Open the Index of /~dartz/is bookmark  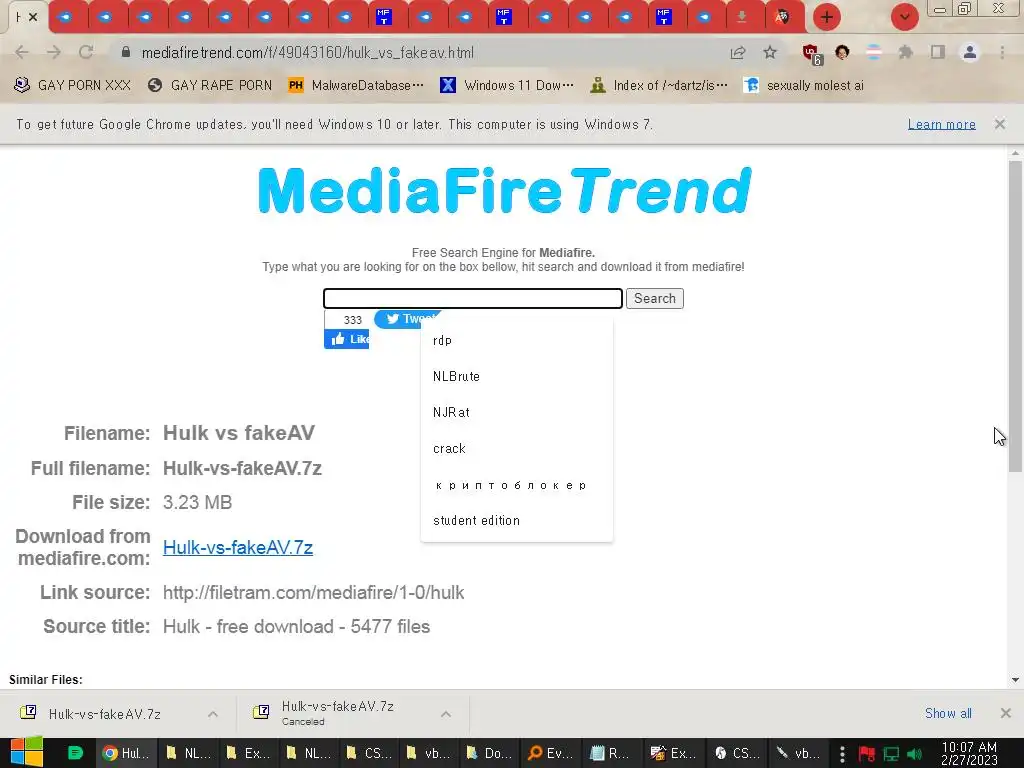point(659,86)
